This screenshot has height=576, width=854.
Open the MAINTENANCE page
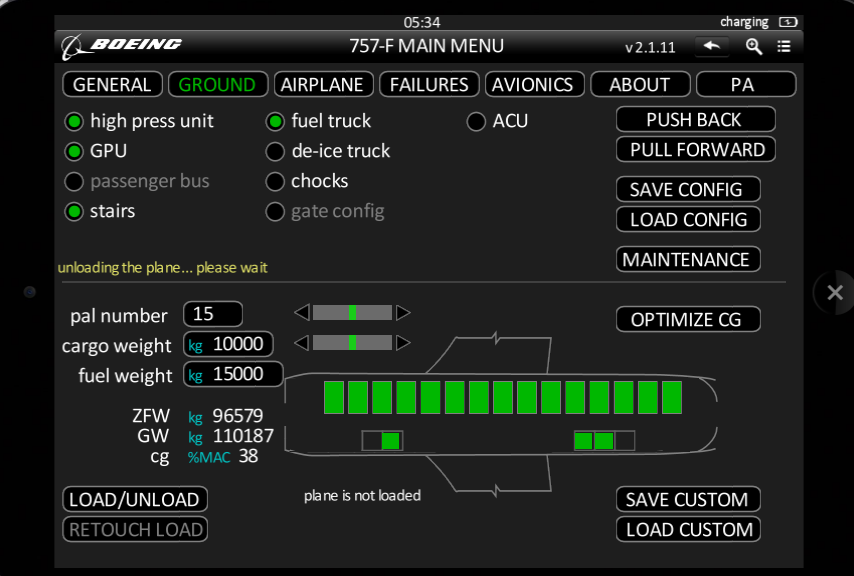(x=688, y=259)
